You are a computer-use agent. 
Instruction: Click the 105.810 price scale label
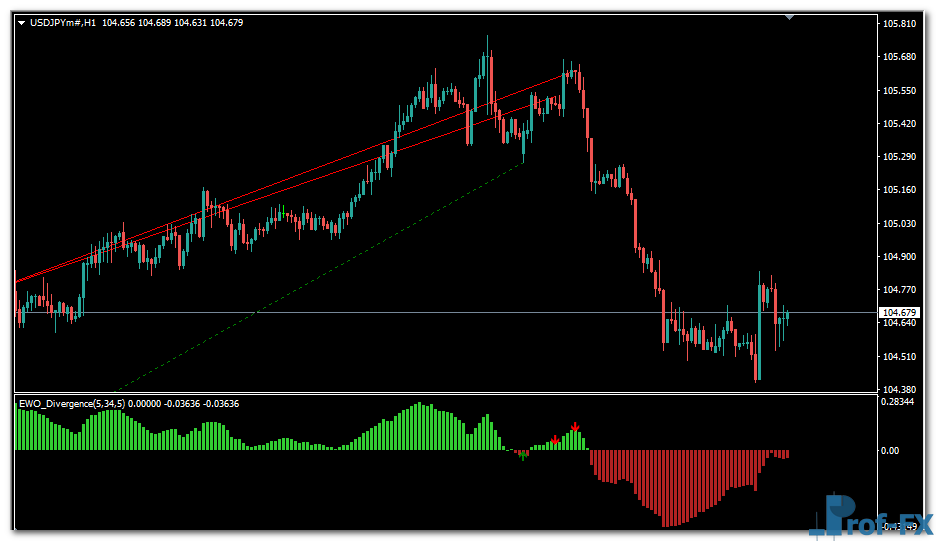coord(900,23)
